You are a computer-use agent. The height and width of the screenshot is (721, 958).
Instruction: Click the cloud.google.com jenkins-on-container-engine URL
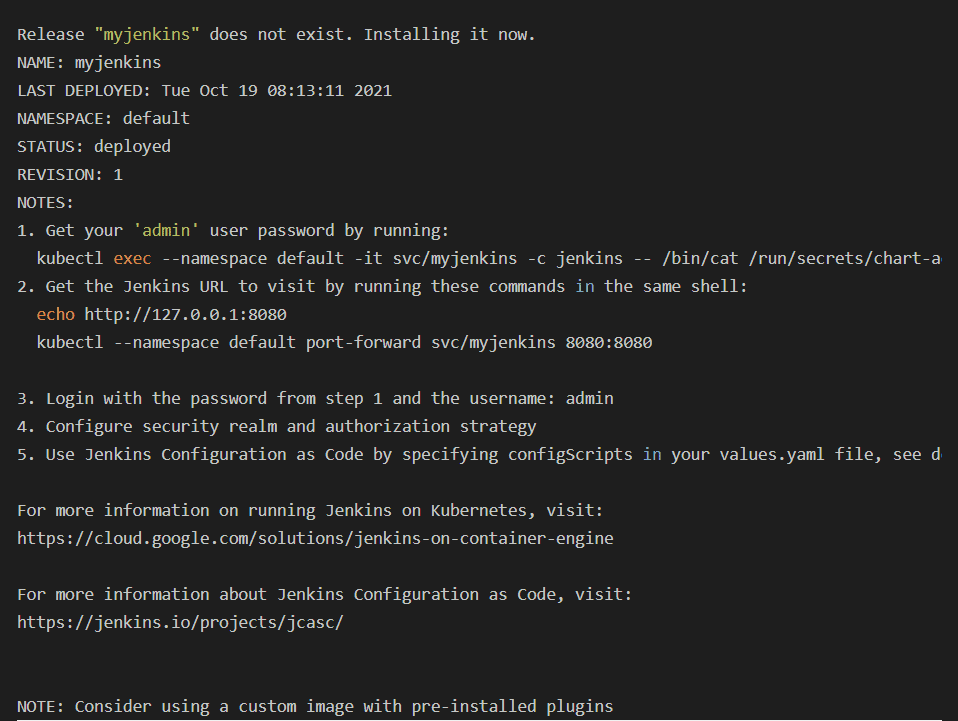point(315,539)
